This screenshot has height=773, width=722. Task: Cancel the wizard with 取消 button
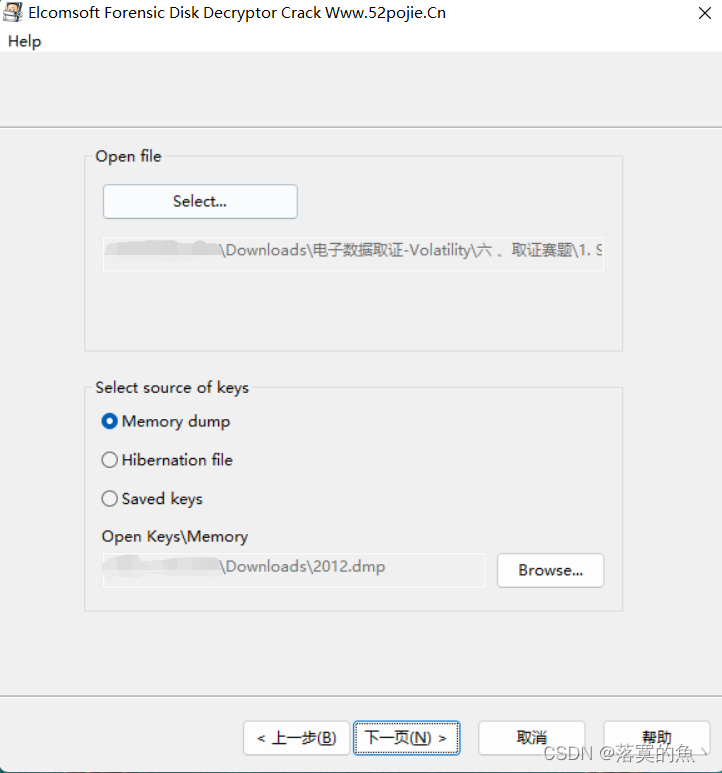(531, 738)
